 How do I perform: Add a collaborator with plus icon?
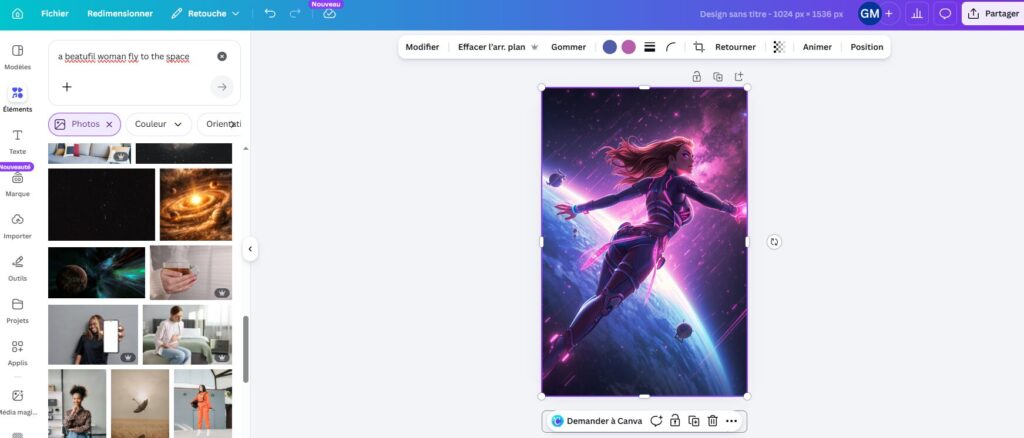888,14
